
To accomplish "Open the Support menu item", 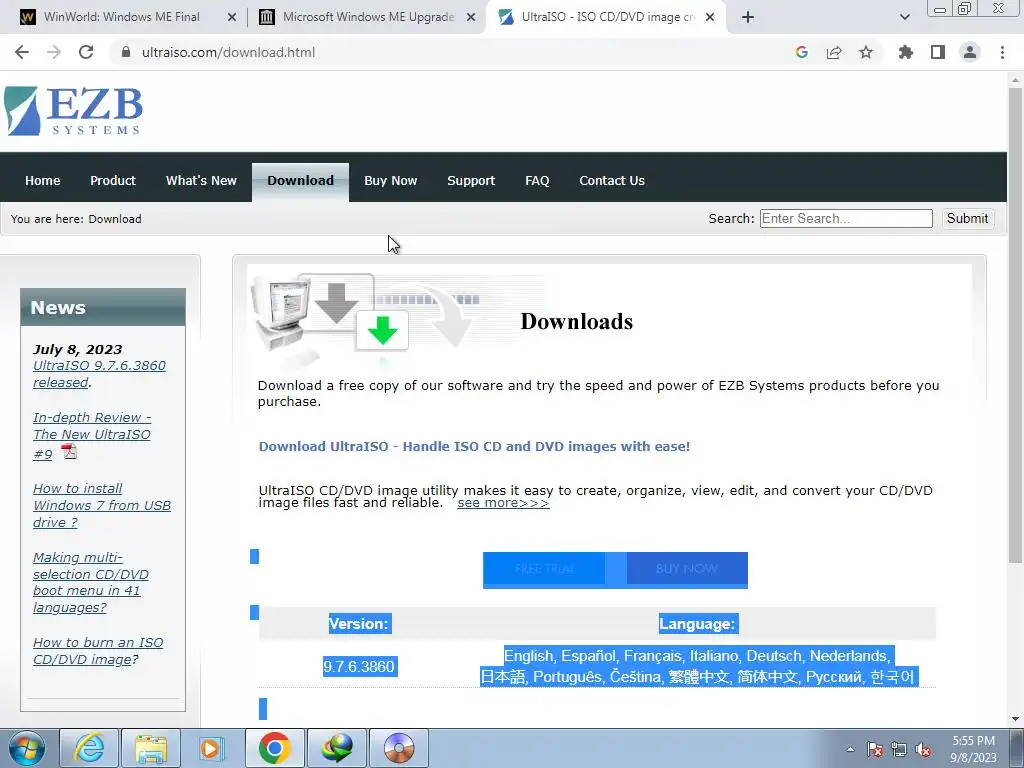I will pyautogui.click(x=471, y=180).
